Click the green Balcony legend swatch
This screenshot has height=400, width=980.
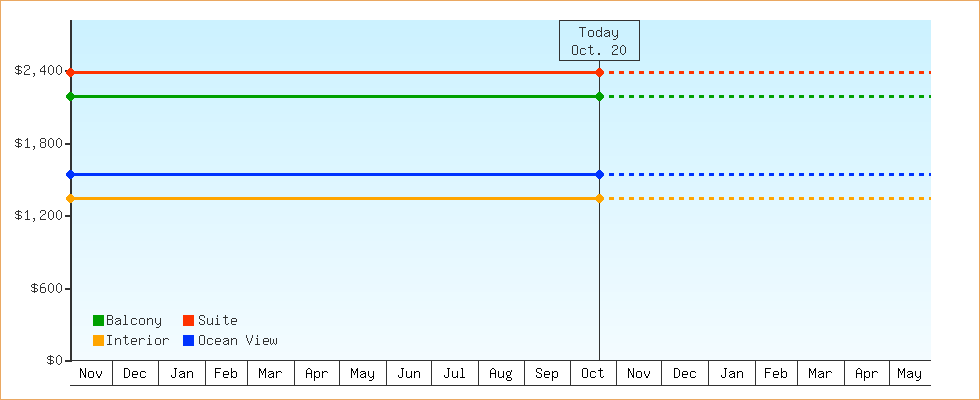[98, 321]
